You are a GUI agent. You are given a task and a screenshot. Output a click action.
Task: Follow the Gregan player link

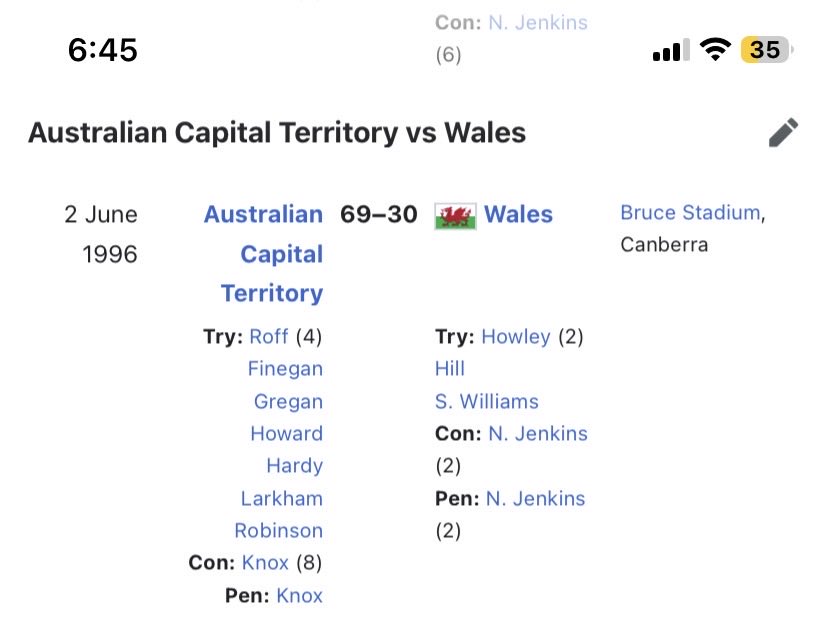pyautogui.click(x=288, y=401)
